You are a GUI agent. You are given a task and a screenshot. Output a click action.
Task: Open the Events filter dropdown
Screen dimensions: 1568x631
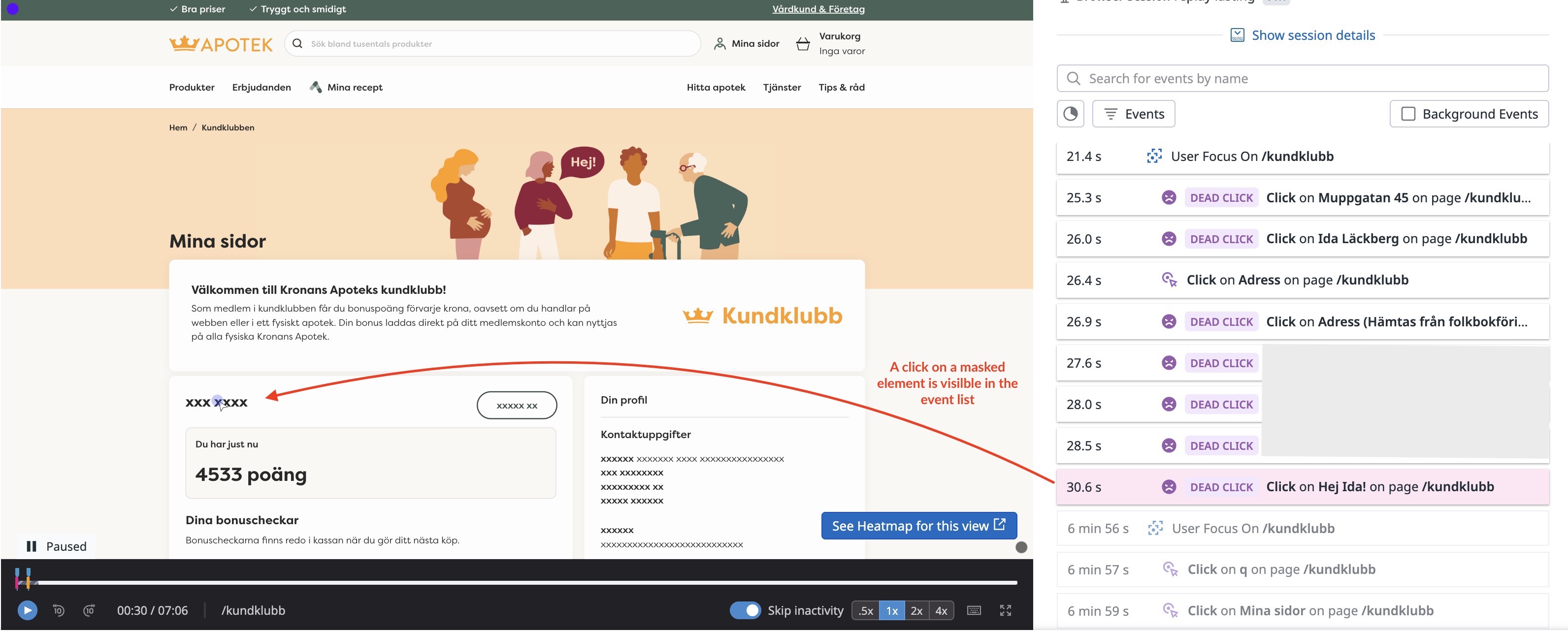pos(1133,114)
